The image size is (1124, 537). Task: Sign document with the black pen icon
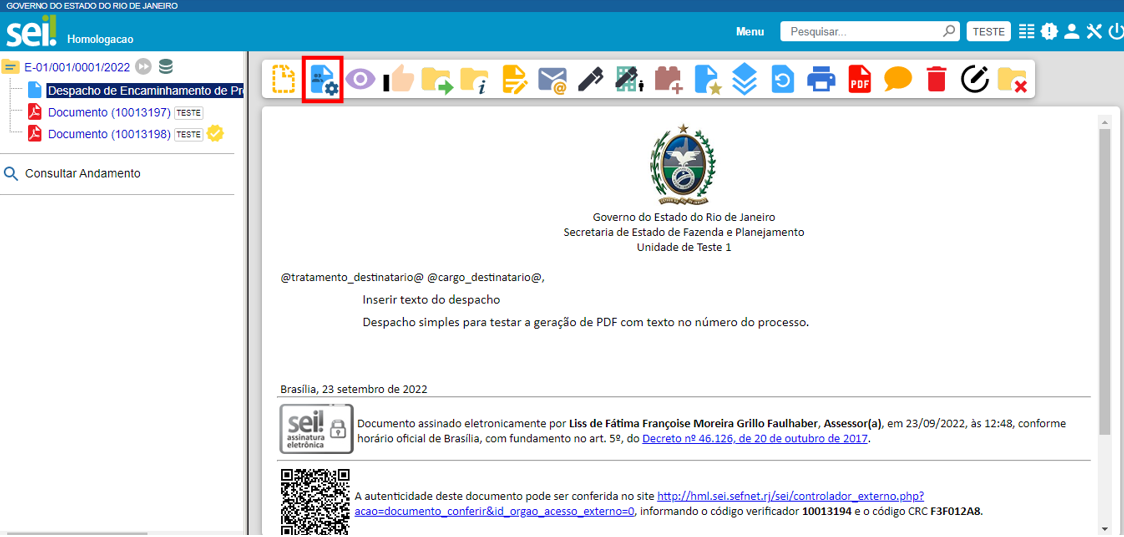coord(590,79)
